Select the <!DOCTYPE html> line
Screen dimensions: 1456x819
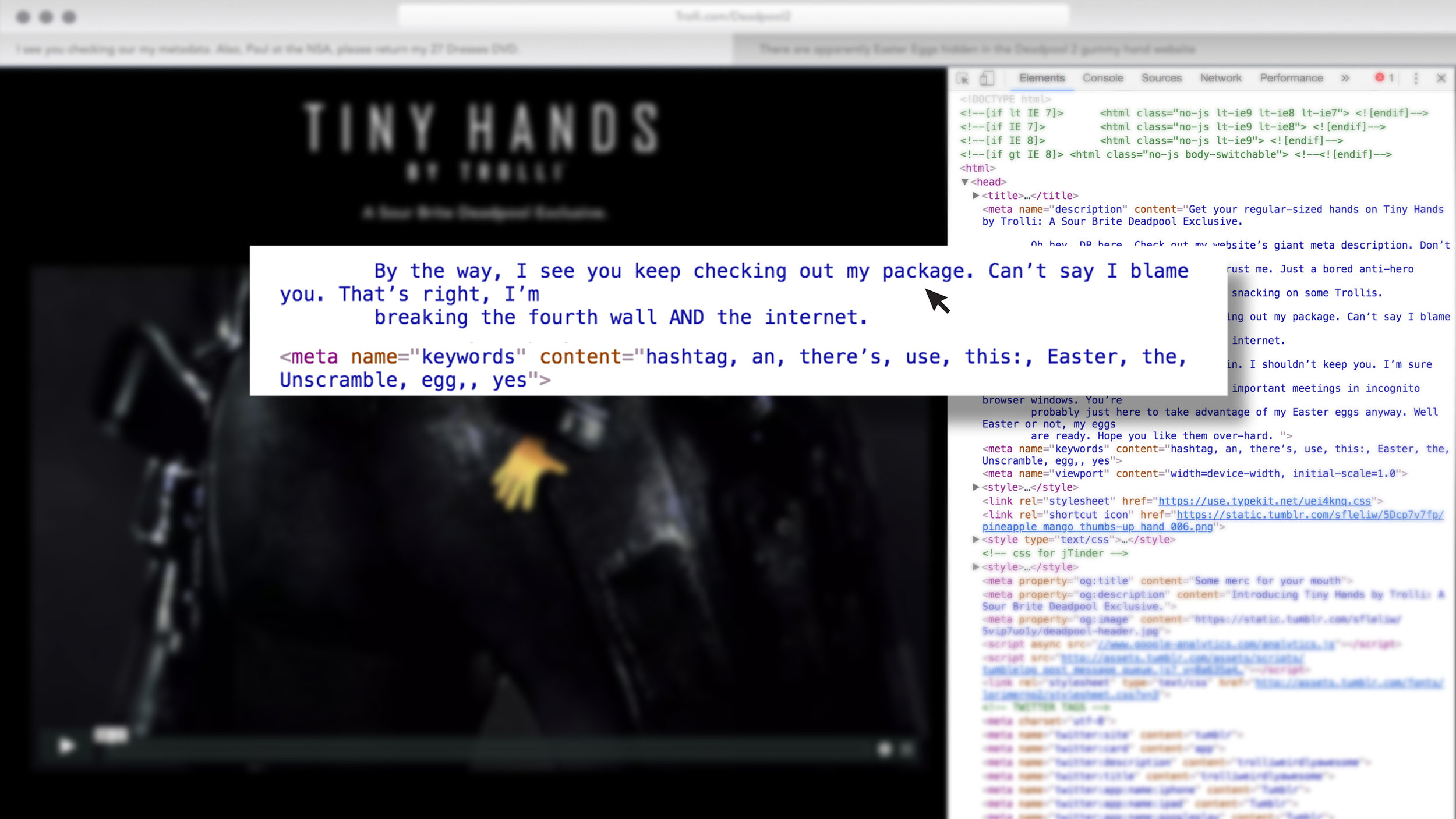click(x=1006, y=100)
